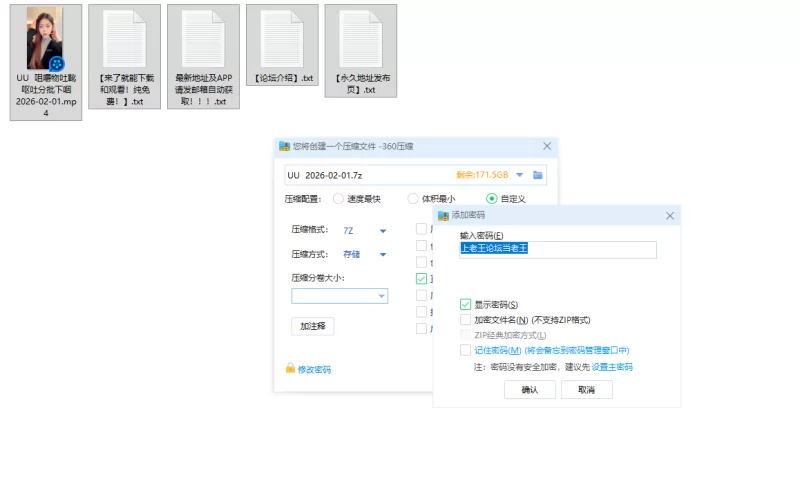Click the 加注释 button

tap(313, 326)
